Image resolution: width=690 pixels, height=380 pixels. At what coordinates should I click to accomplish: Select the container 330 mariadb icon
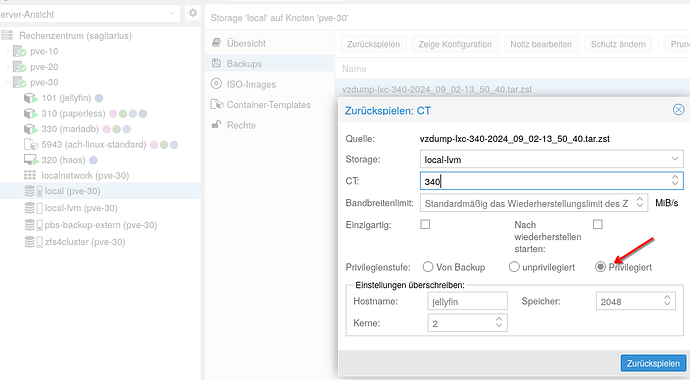point(31,129)
